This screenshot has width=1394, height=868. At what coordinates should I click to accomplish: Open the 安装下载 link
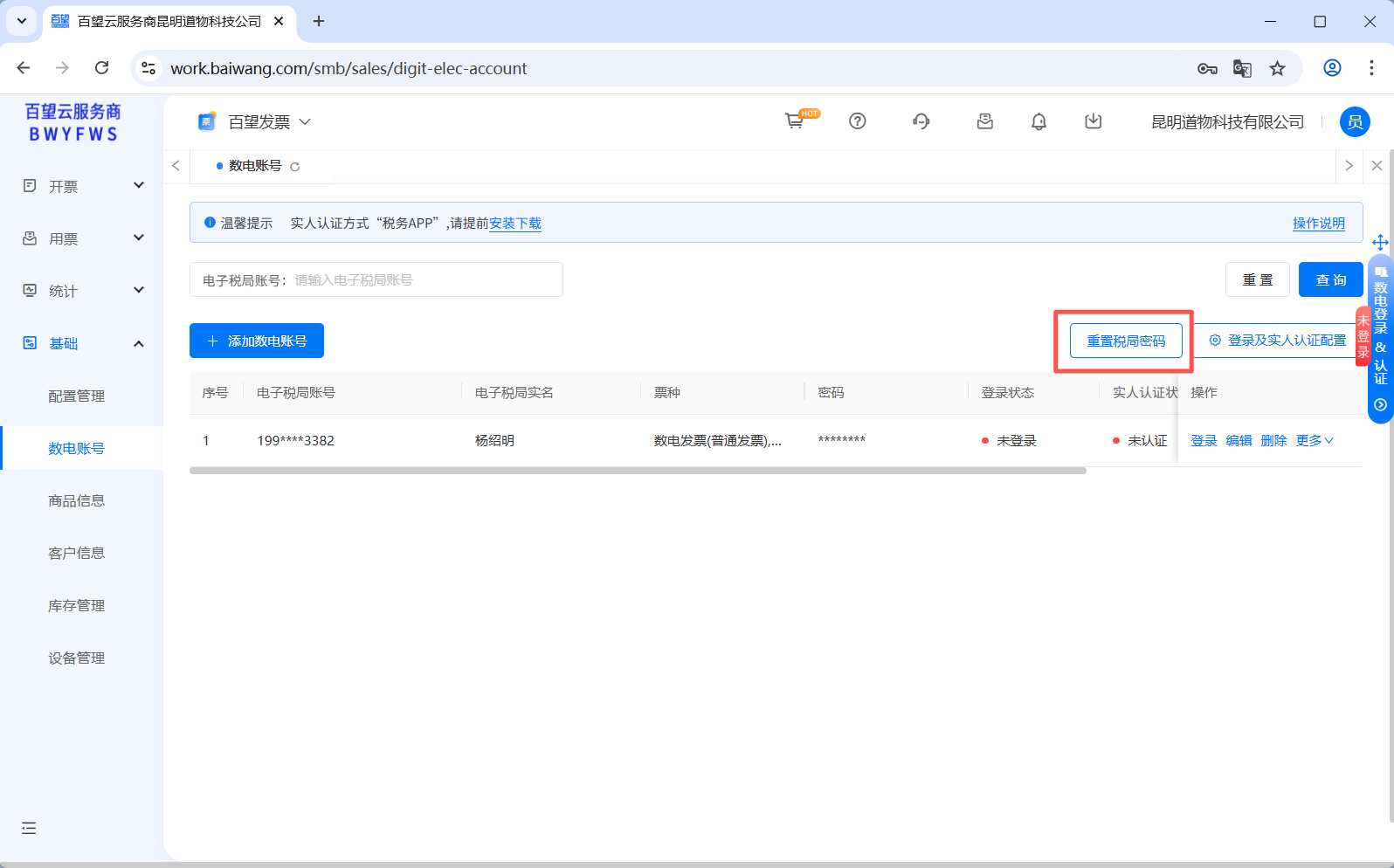pyautogui.click(x=515, y=224)
